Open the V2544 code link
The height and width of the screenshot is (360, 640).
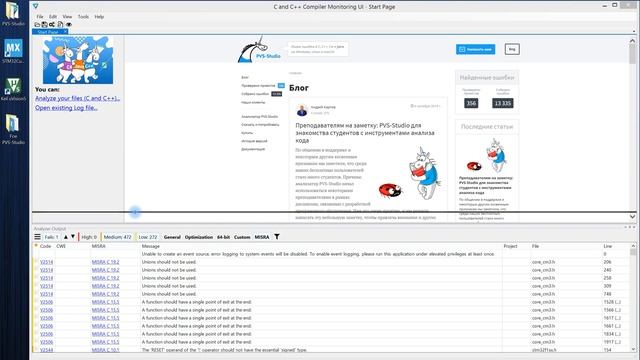46,350
